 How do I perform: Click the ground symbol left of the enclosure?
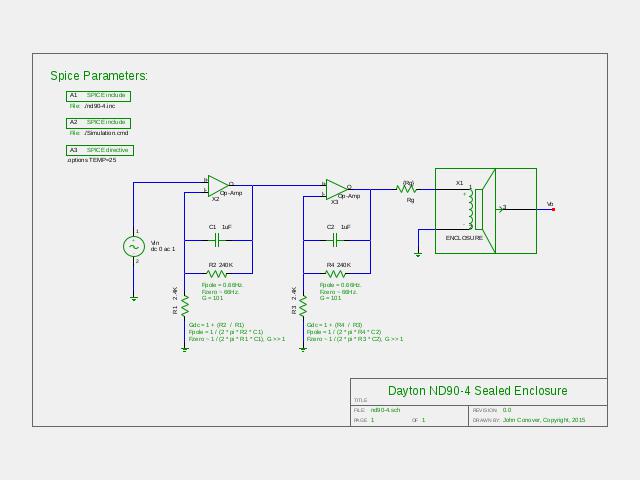418,255
